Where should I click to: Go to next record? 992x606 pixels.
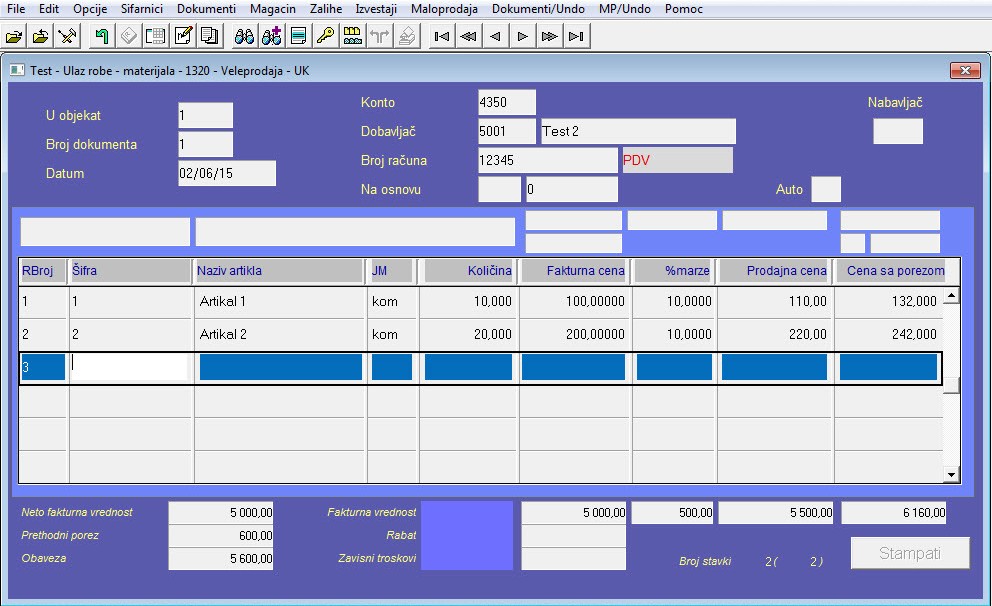(523, 36)
